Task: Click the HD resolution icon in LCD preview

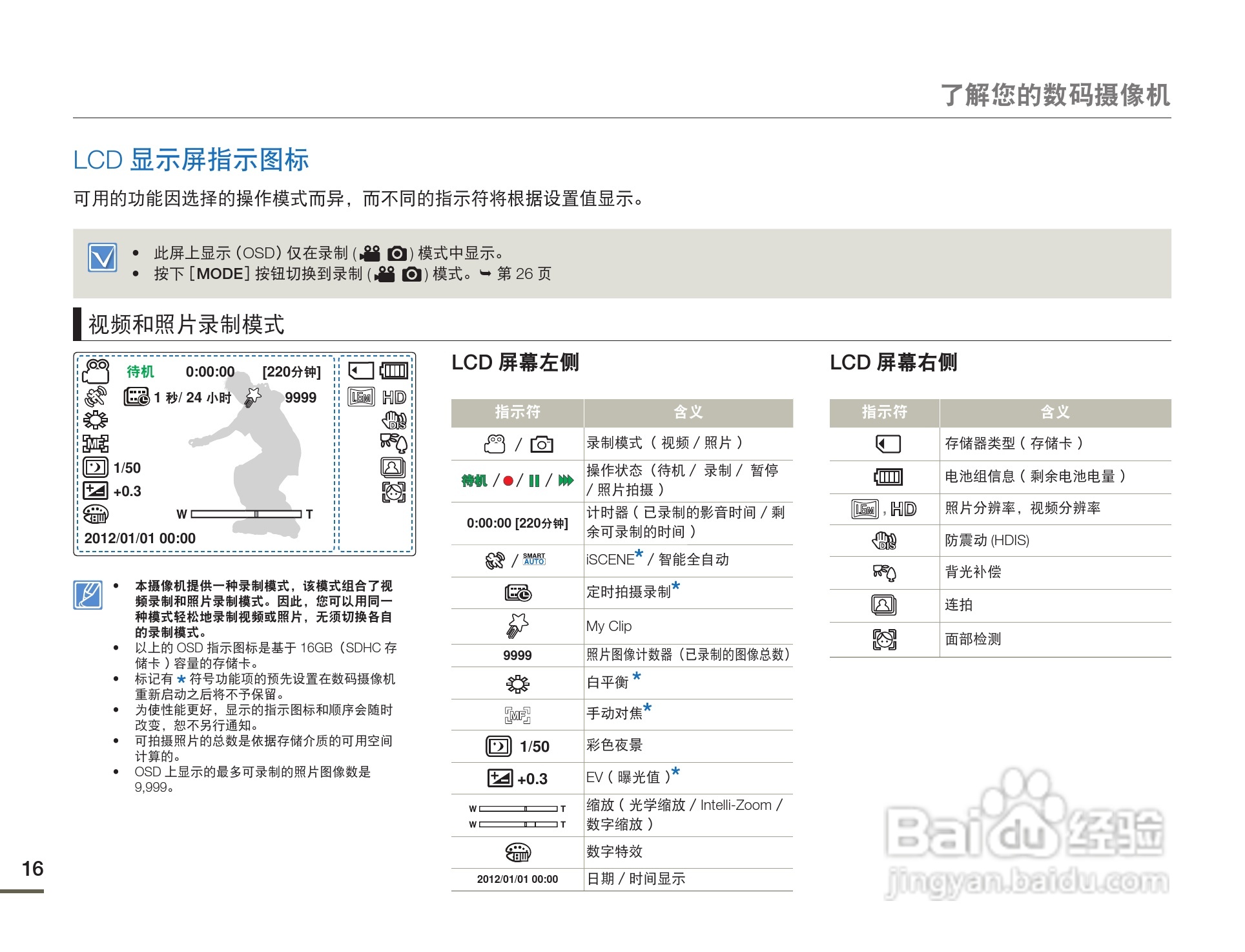Action: pyautogui.click(x=394, y=397)
